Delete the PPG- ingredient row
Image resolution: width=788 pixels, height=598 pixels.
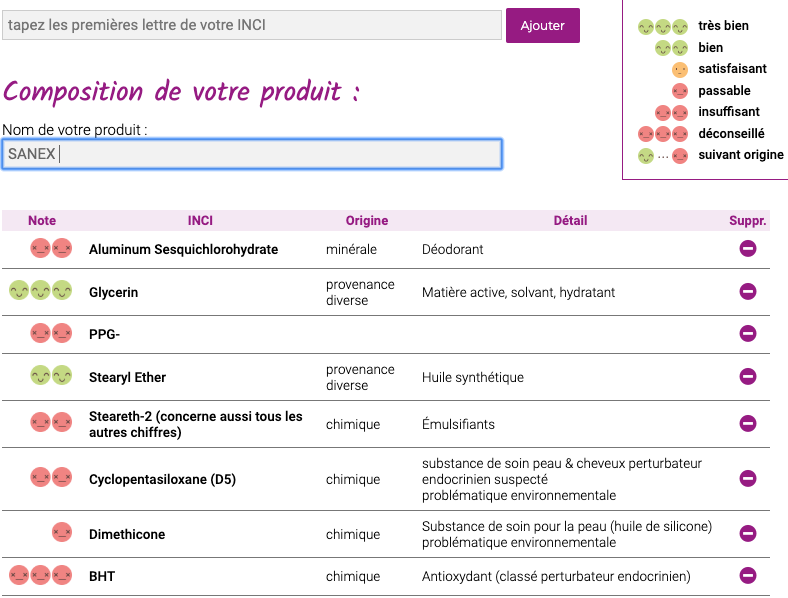click(748, 333)
